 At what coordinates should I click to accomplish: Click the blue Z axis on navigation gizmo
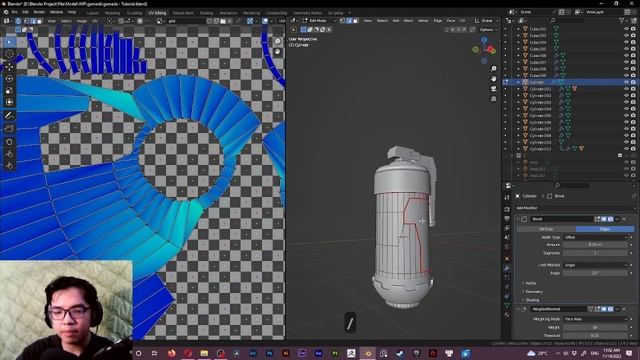coord(484,40)
